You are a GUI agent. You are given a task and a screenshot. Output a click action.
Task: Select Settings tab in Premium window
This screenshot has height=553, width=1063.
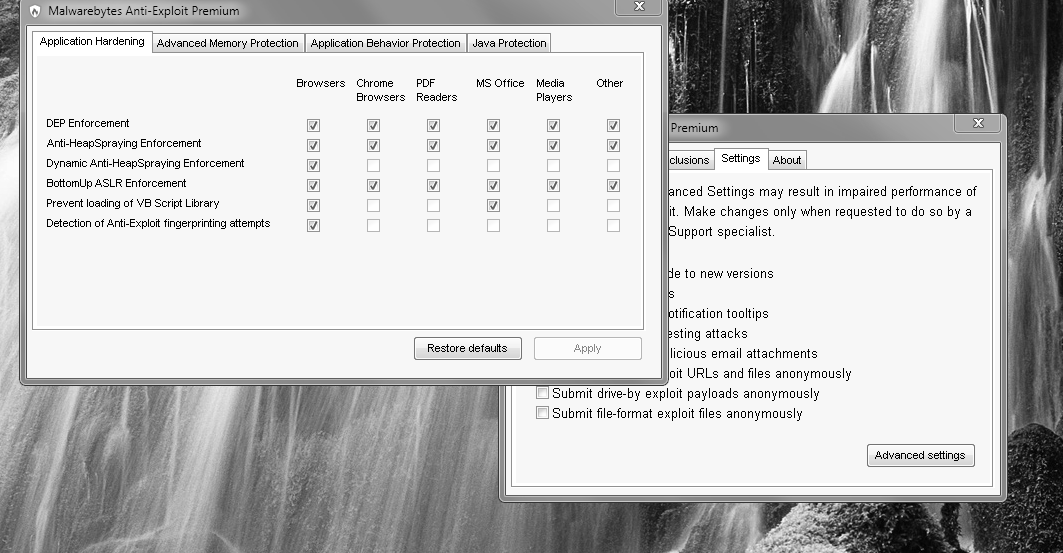pos(740,158)
